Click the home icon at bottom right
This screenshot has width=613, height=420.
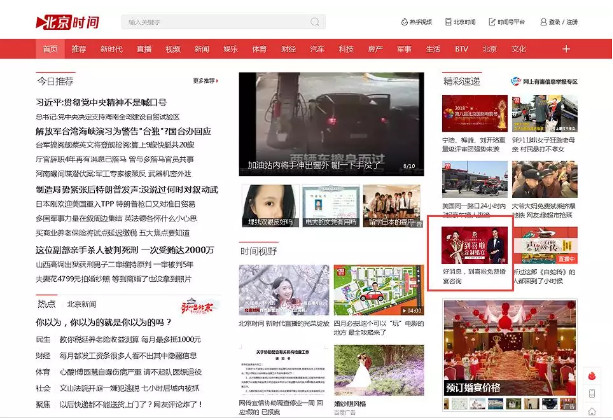click(x=591, y=412)
